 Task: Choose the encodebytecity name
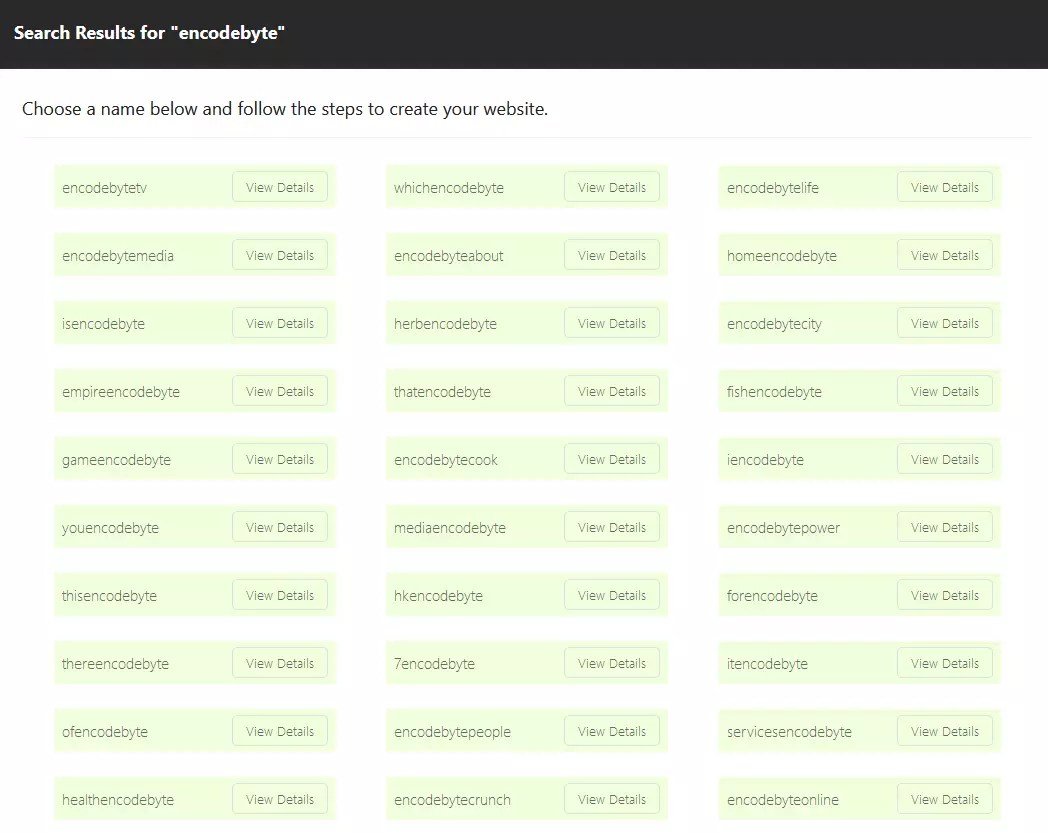[774, 324]
